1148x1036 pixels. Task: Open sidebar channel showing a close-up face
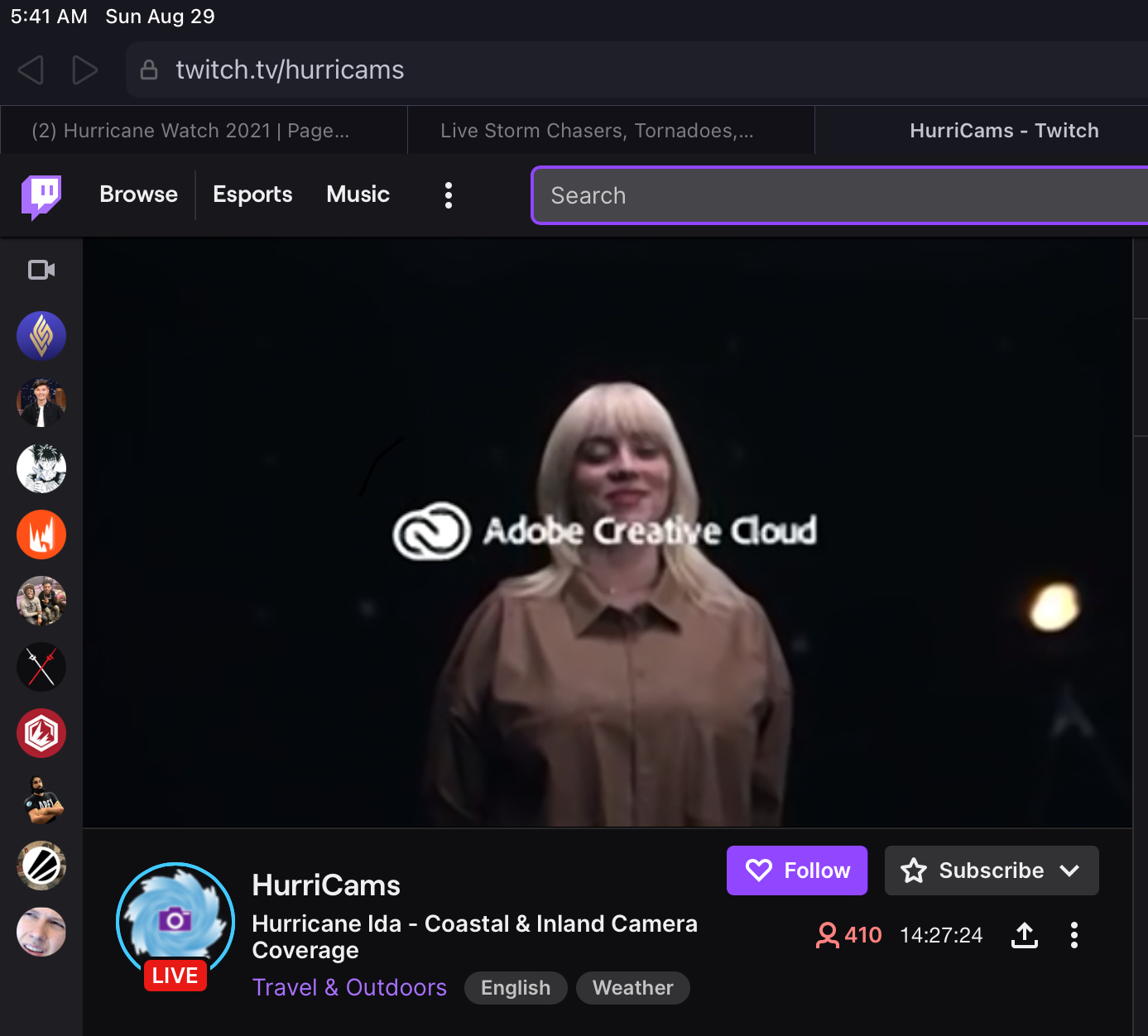tap(41, 932)
